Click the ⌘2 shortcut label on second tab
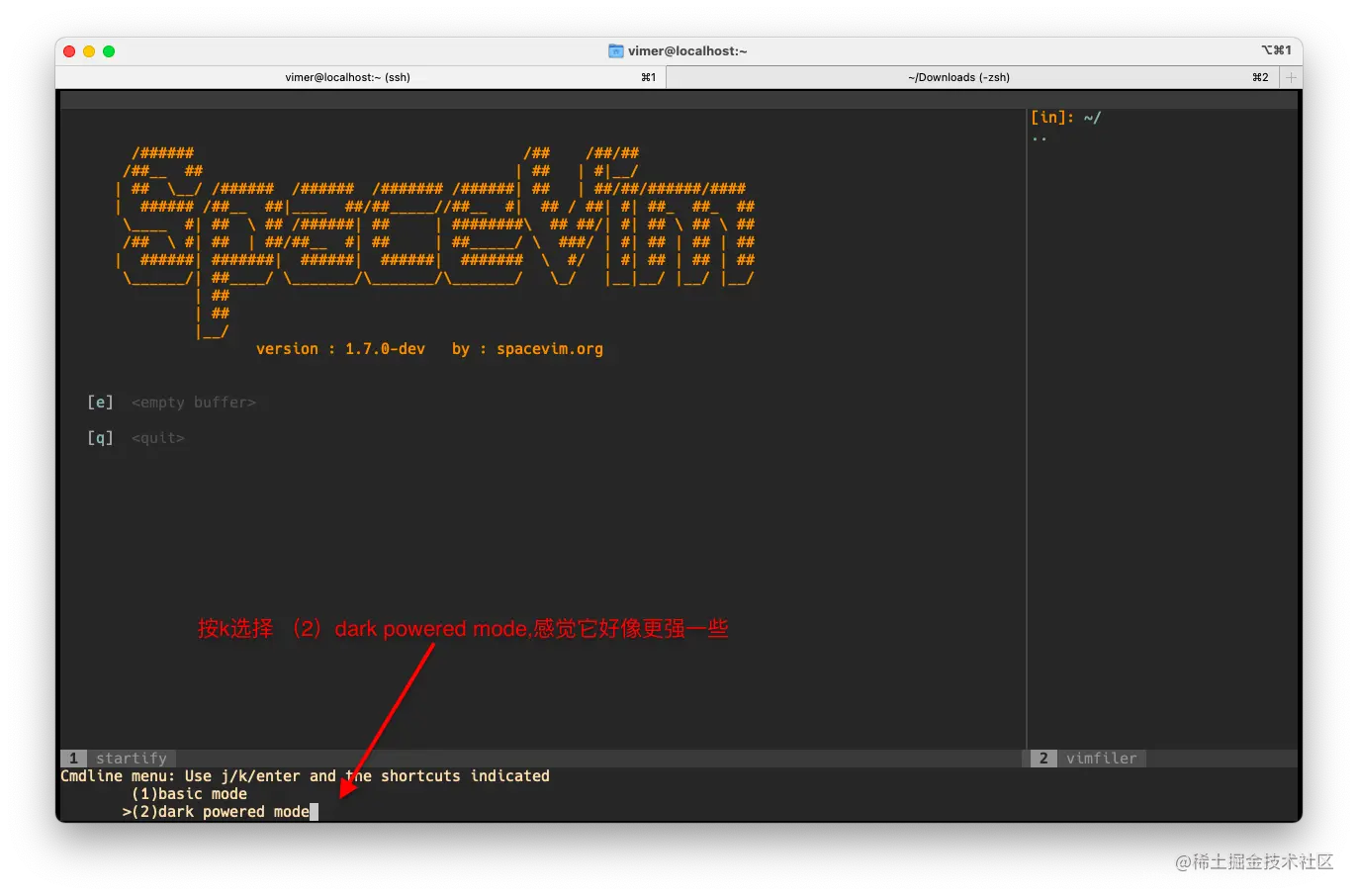Screen dimensions: 1358x896 coord(1260,77)
